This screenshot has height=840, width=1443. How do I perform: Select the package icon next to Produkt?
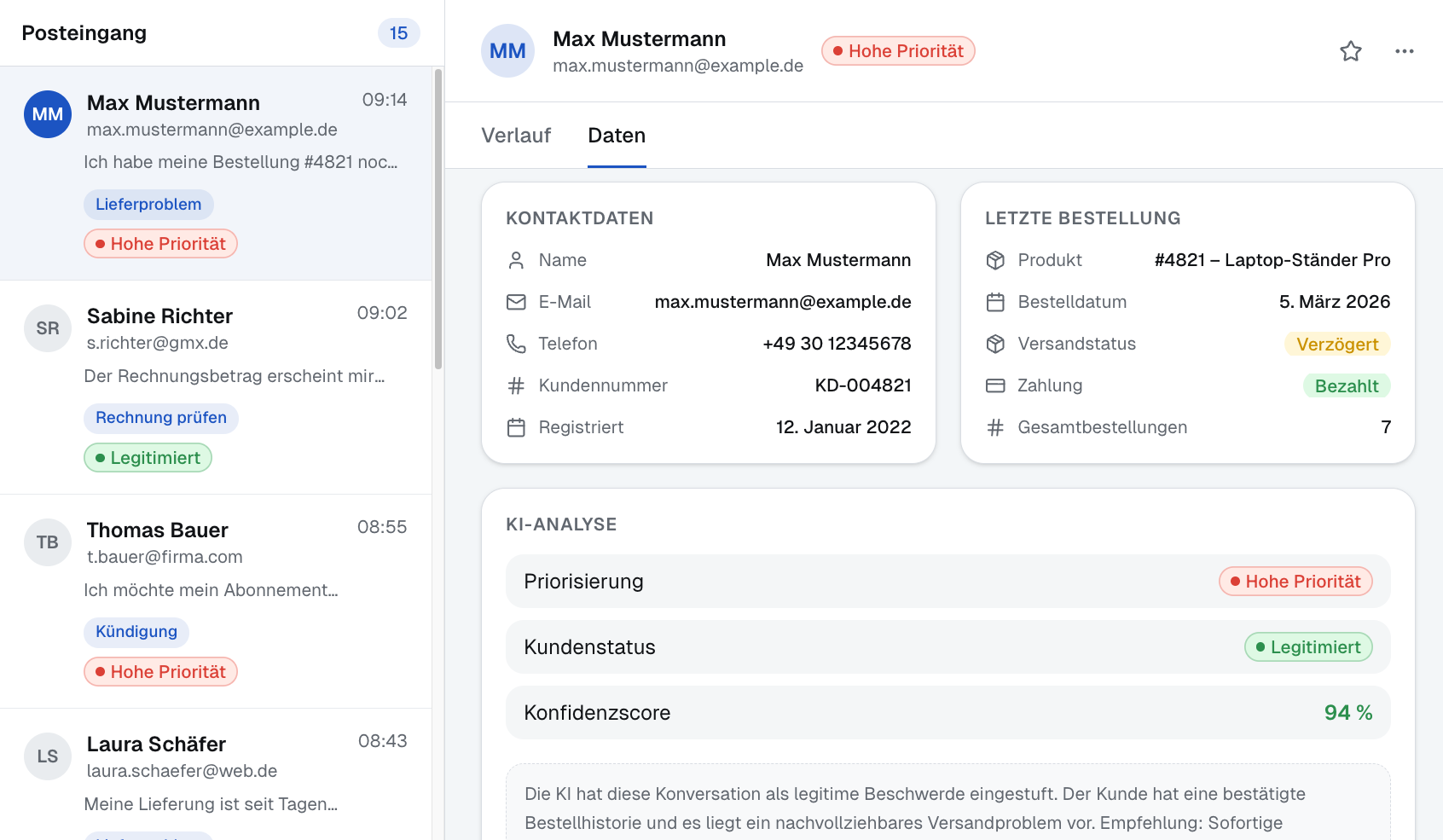pyautogui.click(x=995, y=259)
